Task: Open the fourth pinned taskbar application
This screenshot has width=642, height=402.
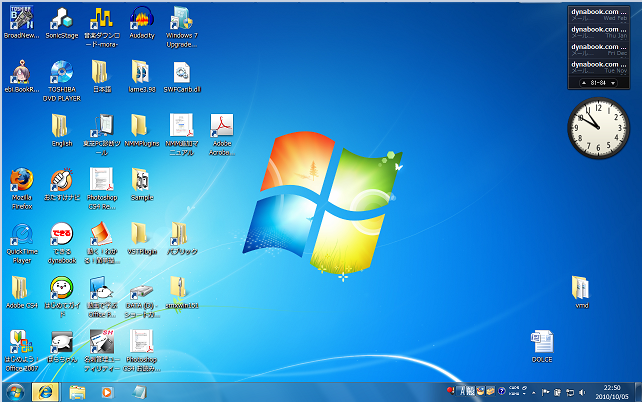Action: click(139, 393)
